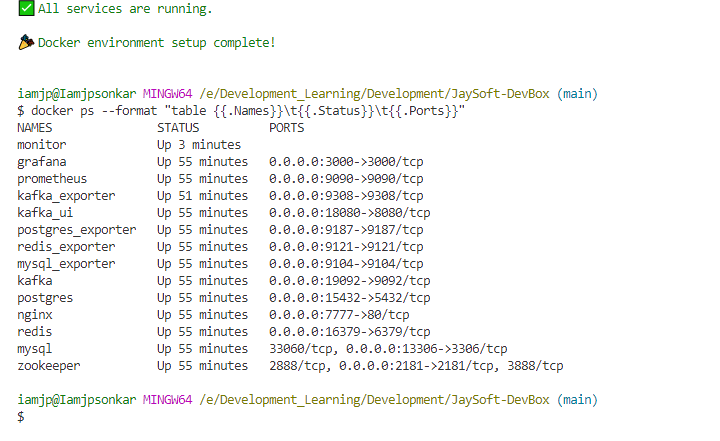Click the 'postgres' container name

(x=45, y=298)
